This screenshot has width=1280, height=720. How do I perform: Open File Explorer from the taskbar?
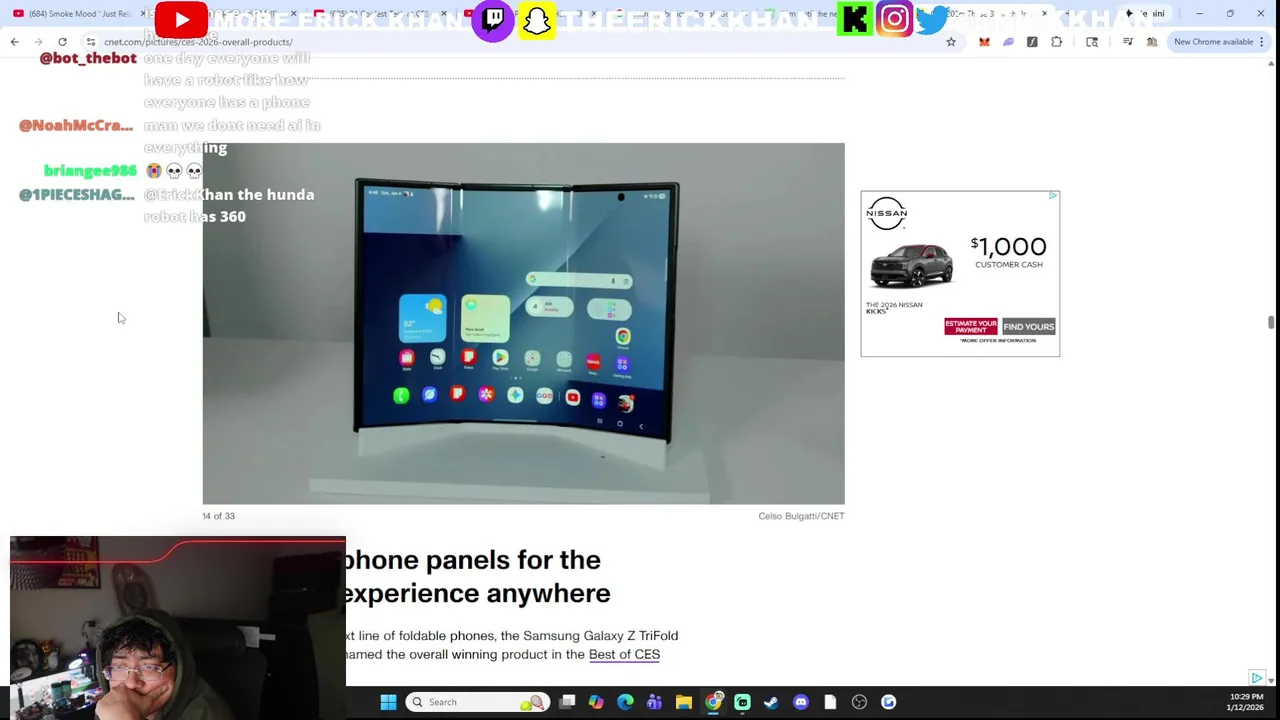[x=683, y=702]
